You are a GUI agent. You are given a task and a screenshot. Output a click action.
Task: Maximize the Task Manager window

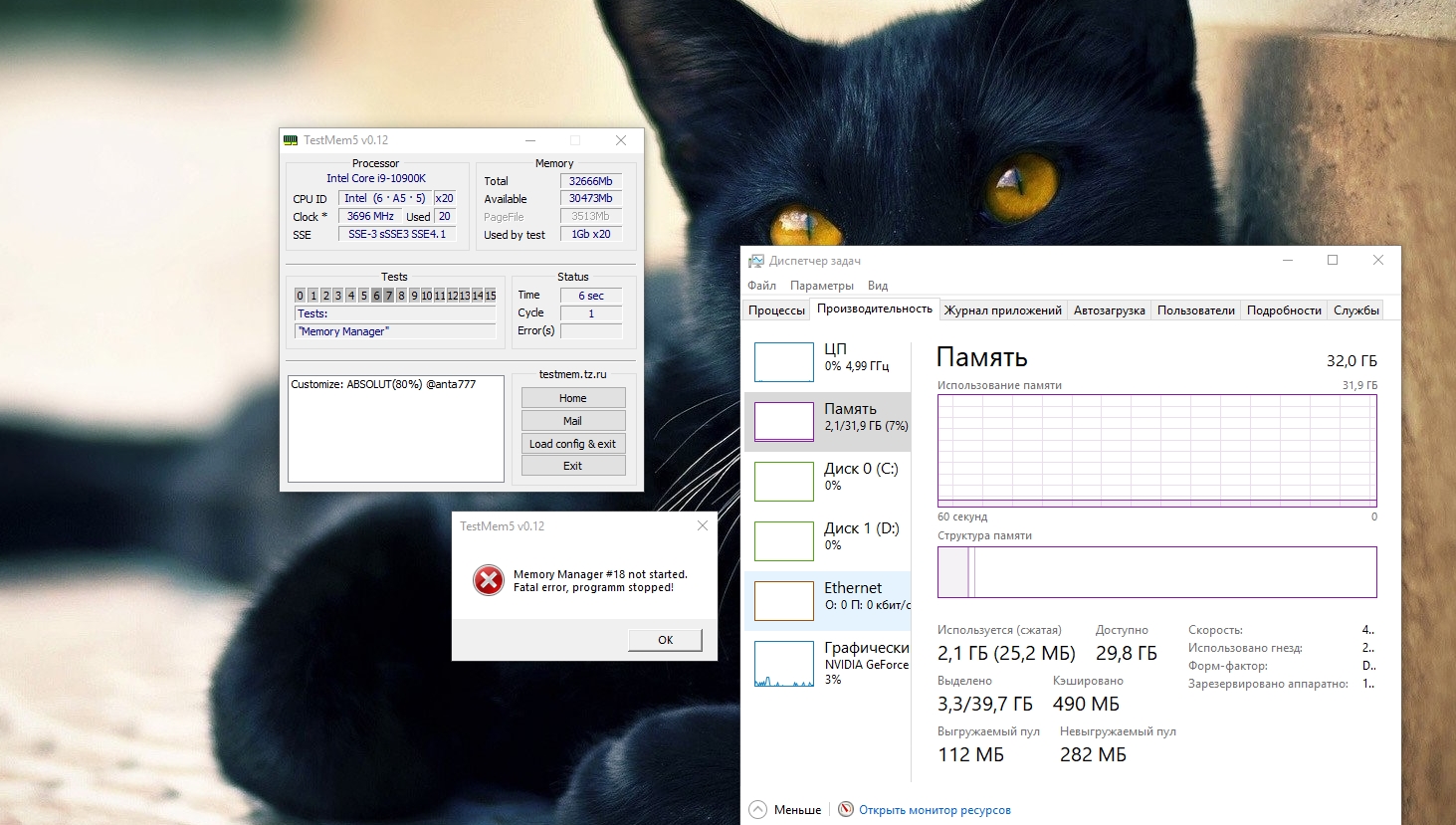click(1333, 260)
